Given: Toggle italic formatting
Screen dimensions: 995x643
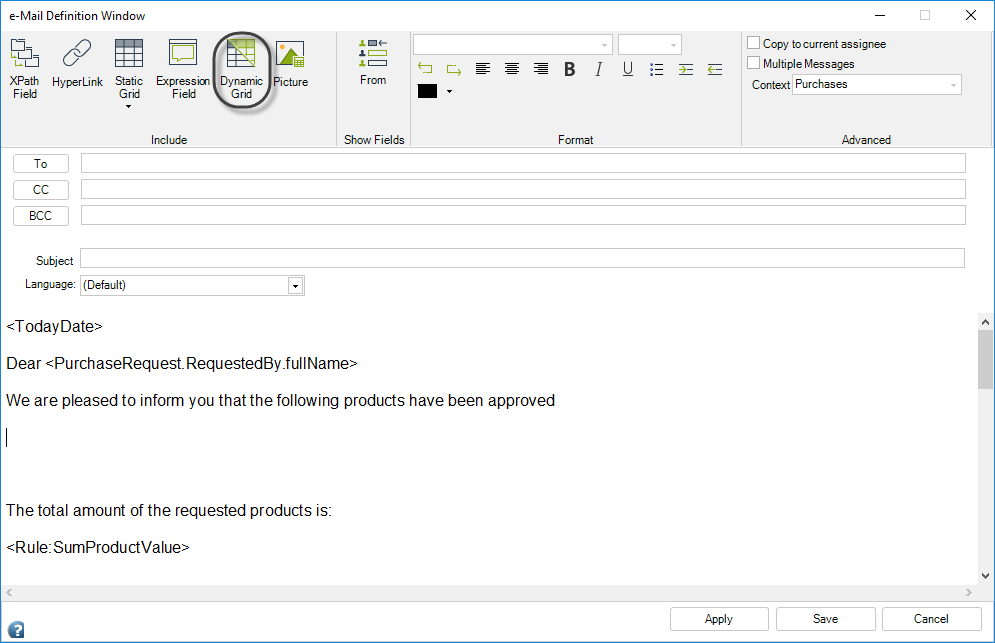Looking at the screenshot, I should 598,69.
